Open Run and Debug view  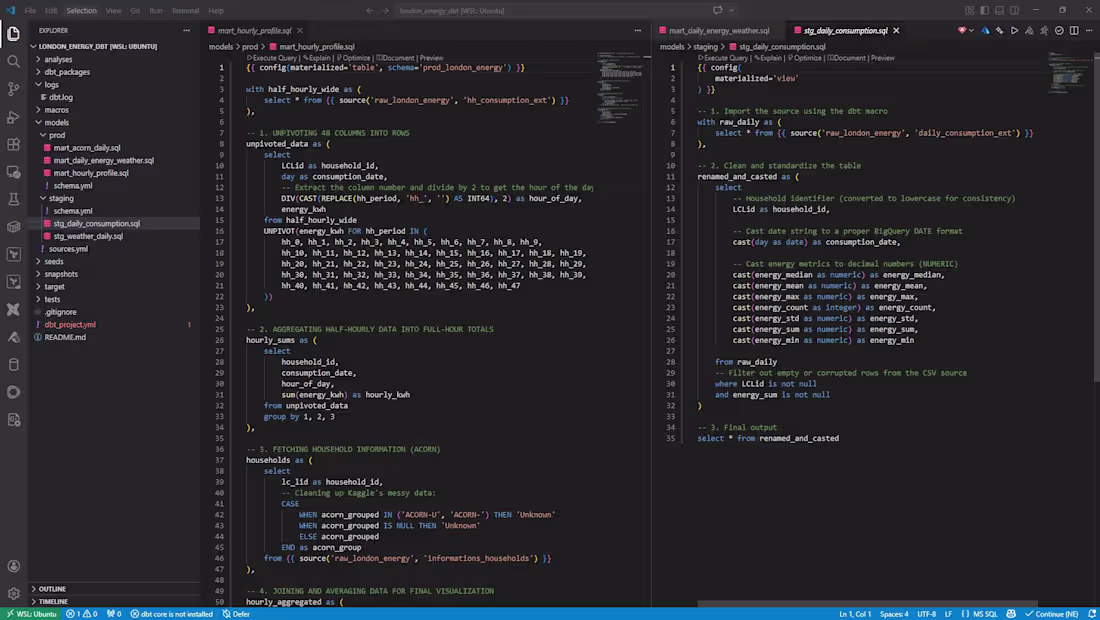coord(13,117)
